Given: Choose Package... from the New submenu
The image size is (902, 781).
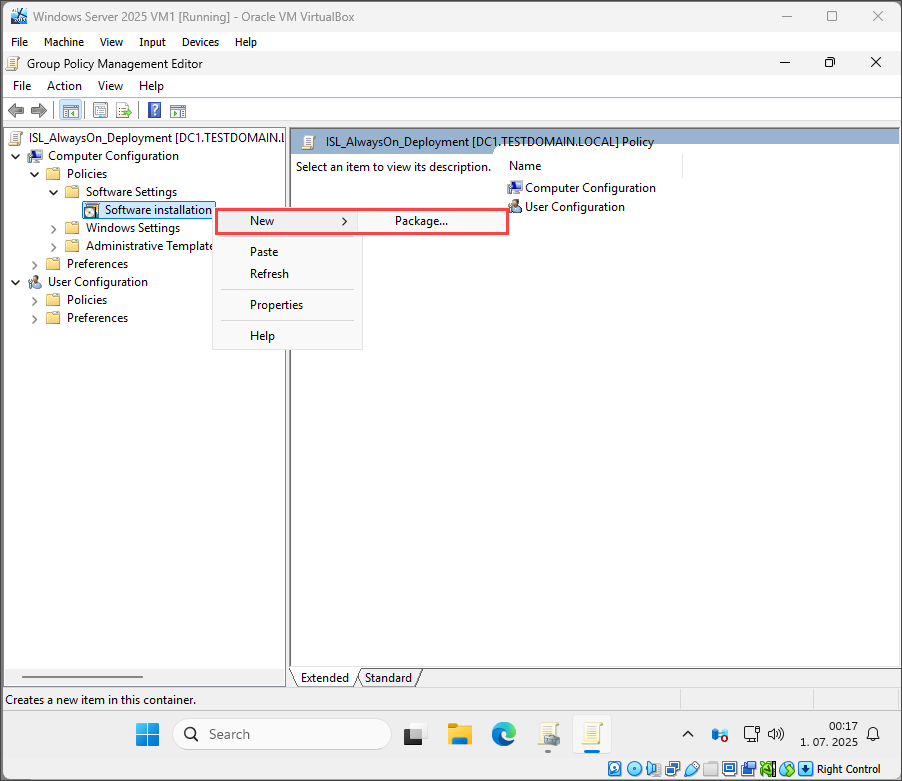Looking at the screenshot, I should [x=432, y=221].
